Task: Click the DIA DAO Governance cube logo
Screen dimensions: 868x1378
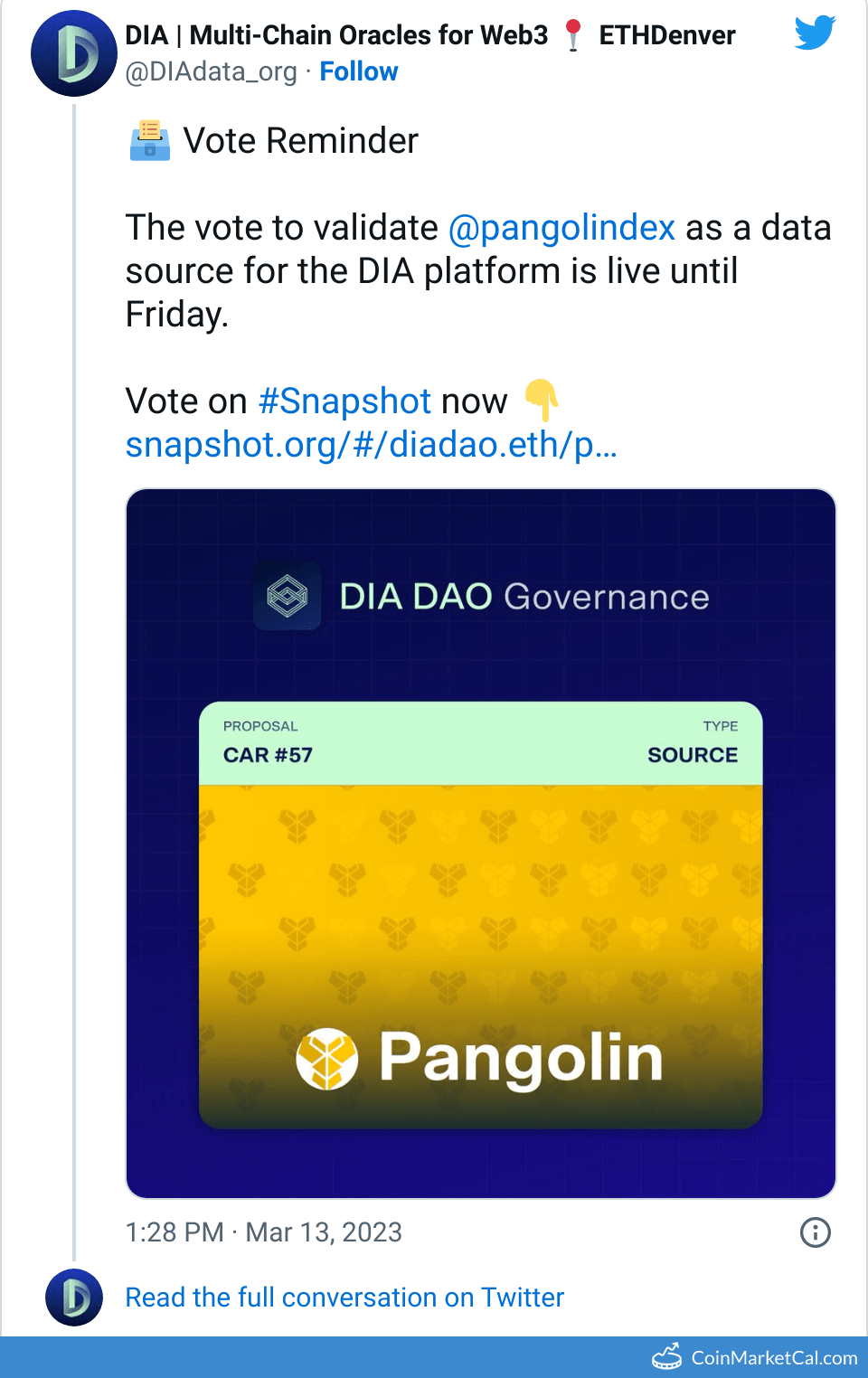Action: click(288, 597)
